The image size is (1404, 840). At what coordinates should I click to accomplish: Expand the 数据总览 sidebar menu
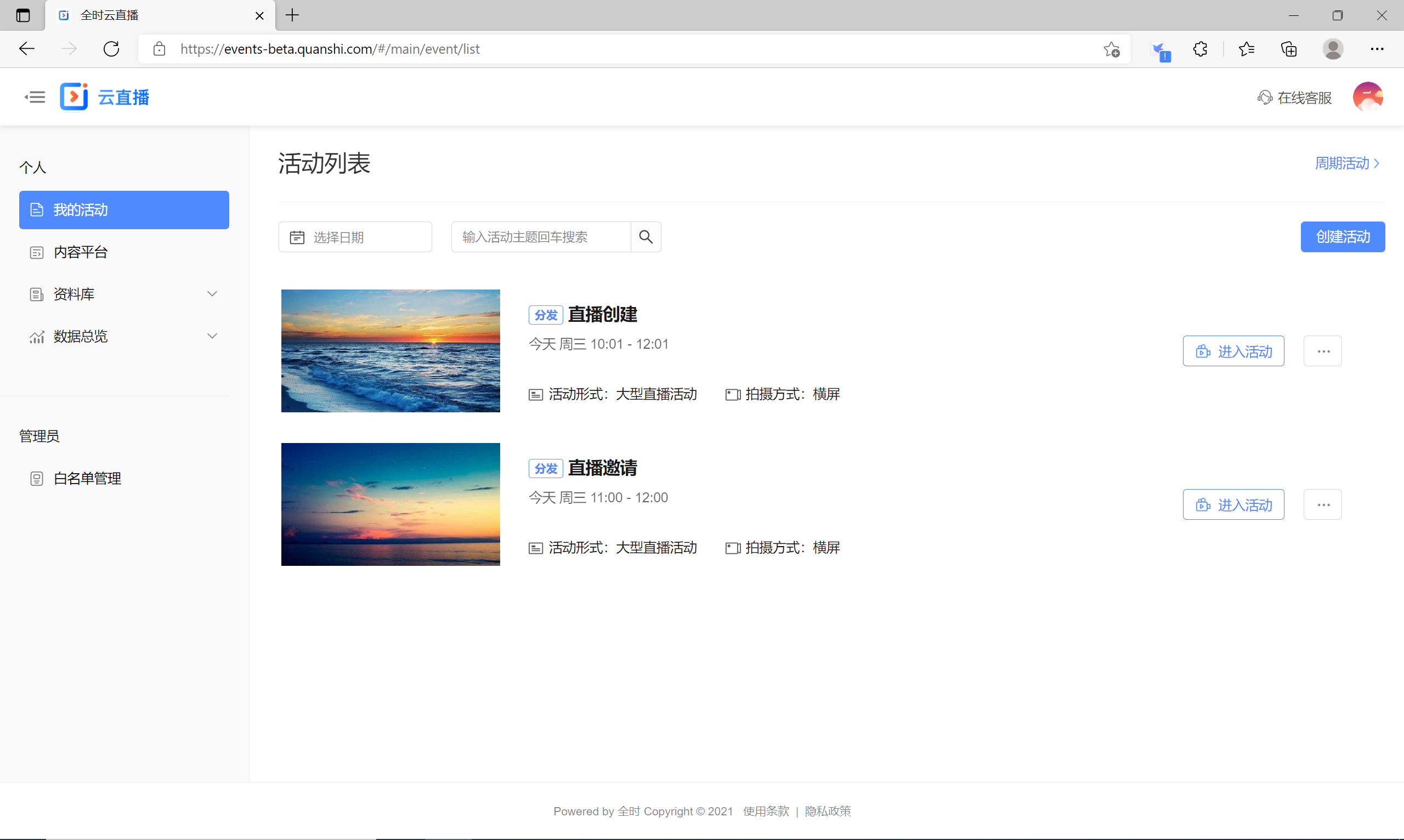click(x=123, y=336)
